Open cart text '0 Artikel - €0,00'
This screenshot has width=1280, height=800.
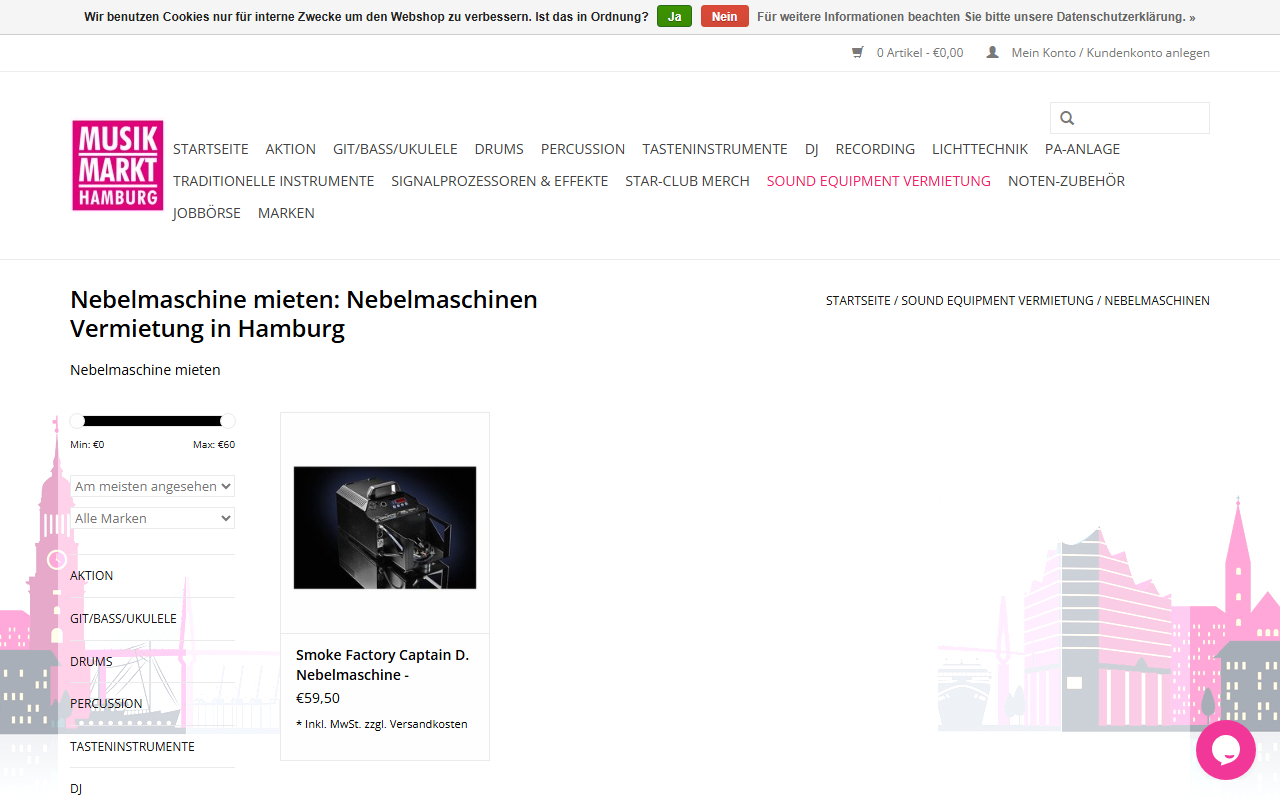click(x=920, y=53)
